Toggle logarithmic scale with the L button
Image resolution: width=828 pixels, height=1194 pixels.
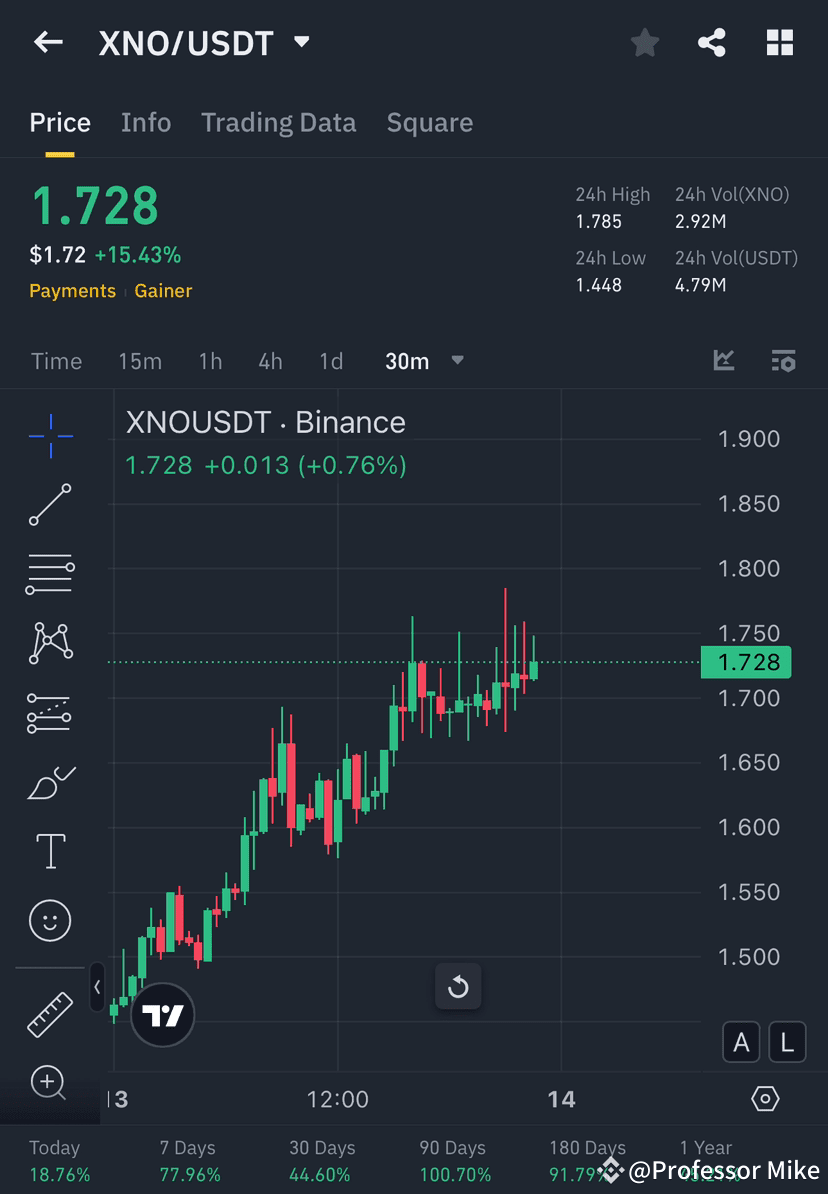[x=787, y=1042]
